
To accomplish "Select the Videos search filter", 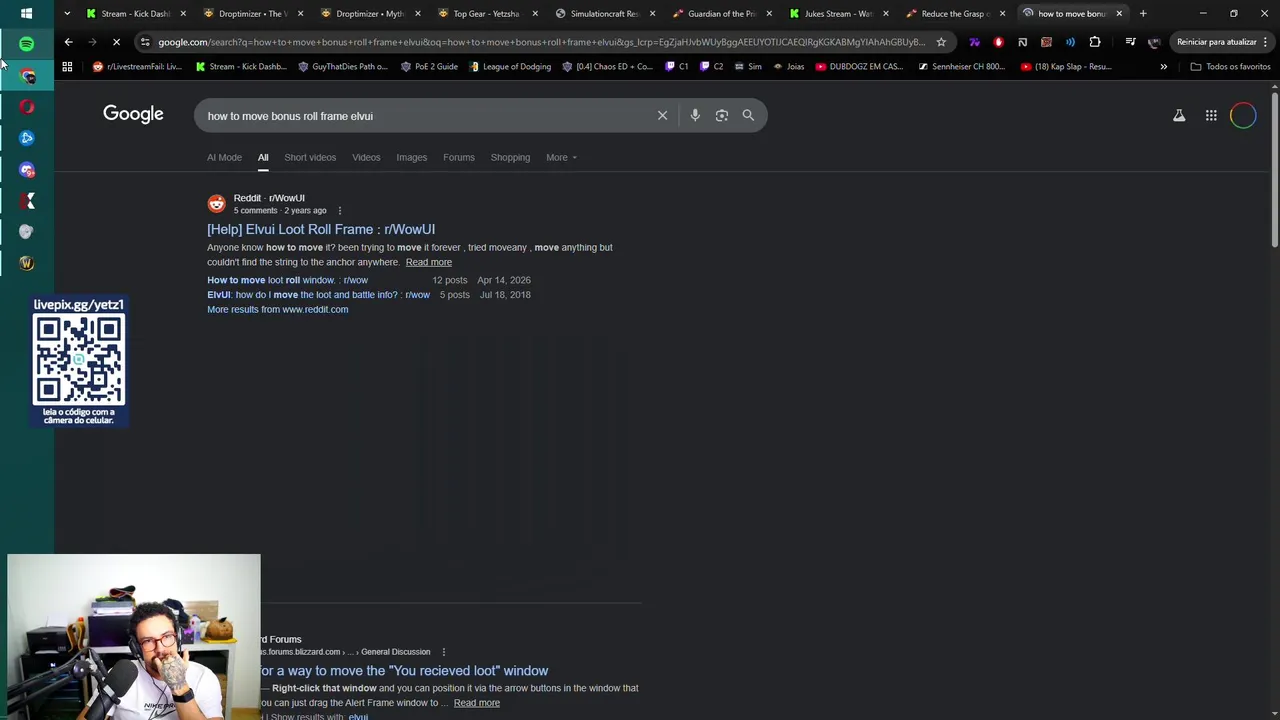I will pos(366,157).
